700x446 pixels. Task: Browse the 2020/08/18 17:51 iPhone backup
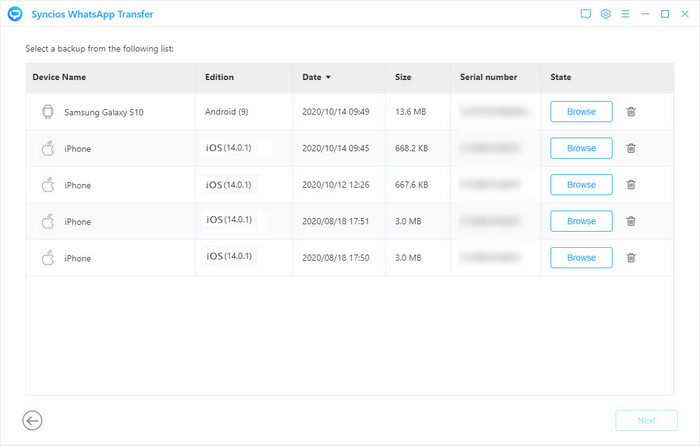click(x=581, y=221)
